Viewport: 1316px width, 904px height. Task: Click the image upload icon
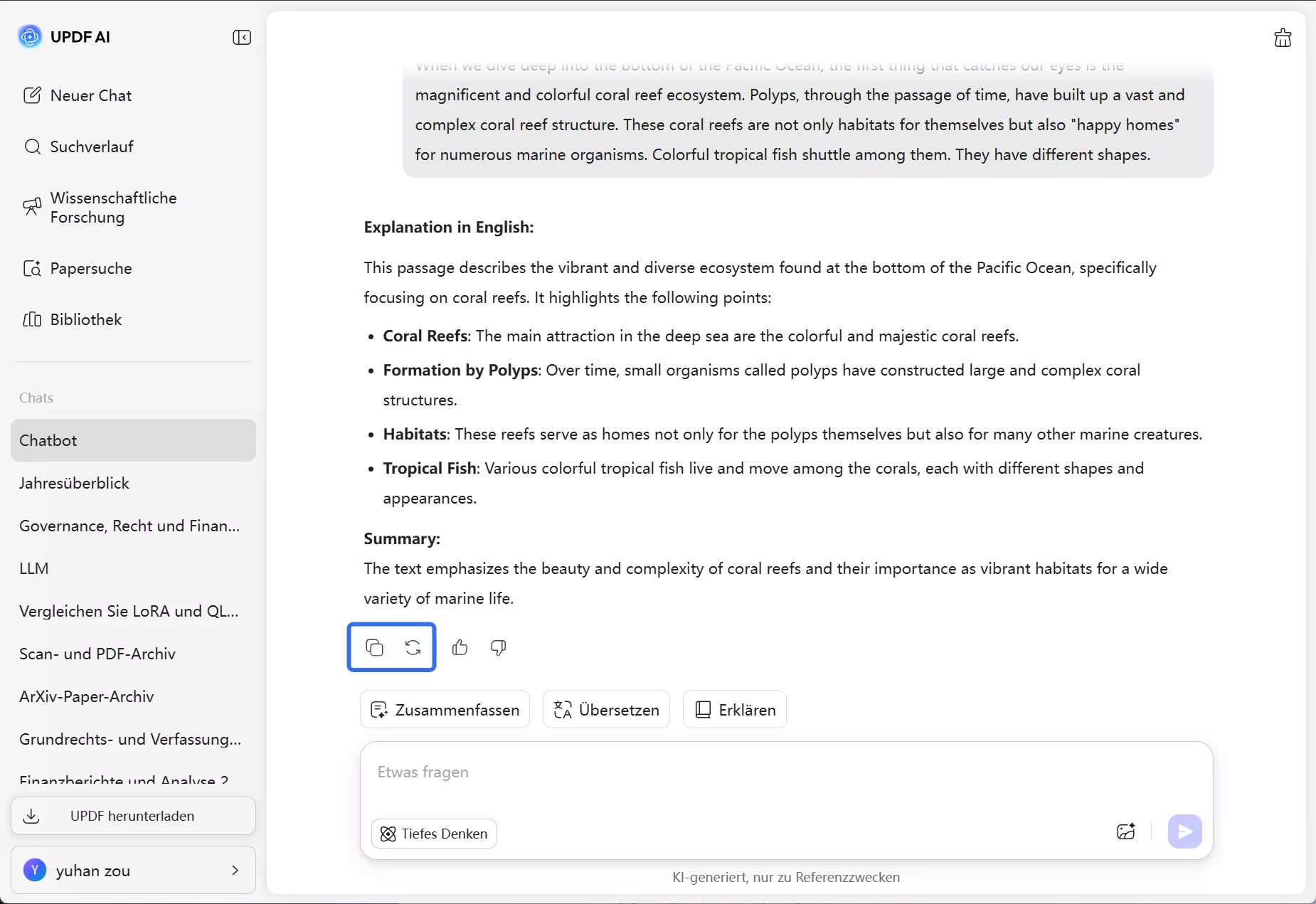tap(1126, 831)
